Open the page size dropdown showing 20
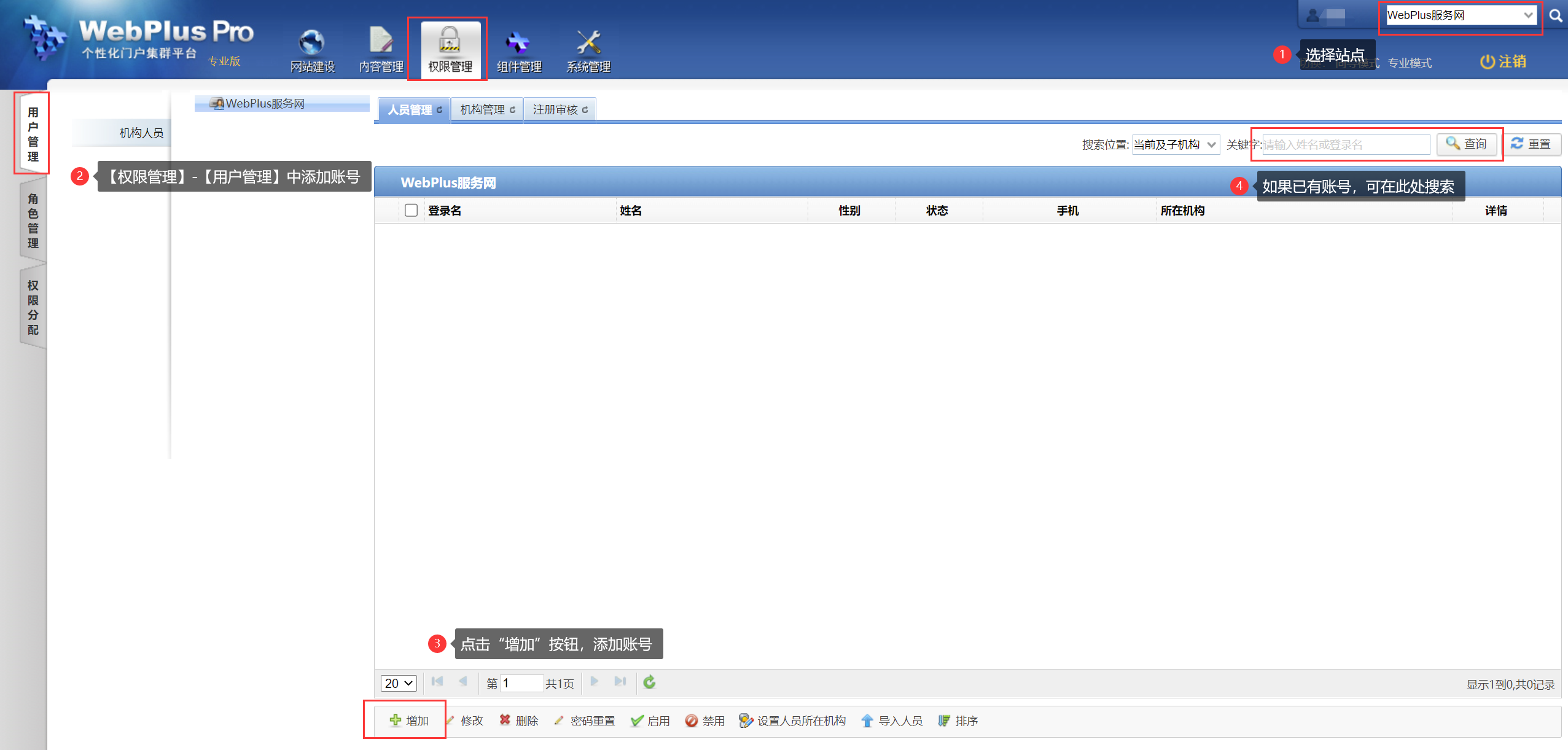This screenshot has width=1568, height=750. pos(398,683)
